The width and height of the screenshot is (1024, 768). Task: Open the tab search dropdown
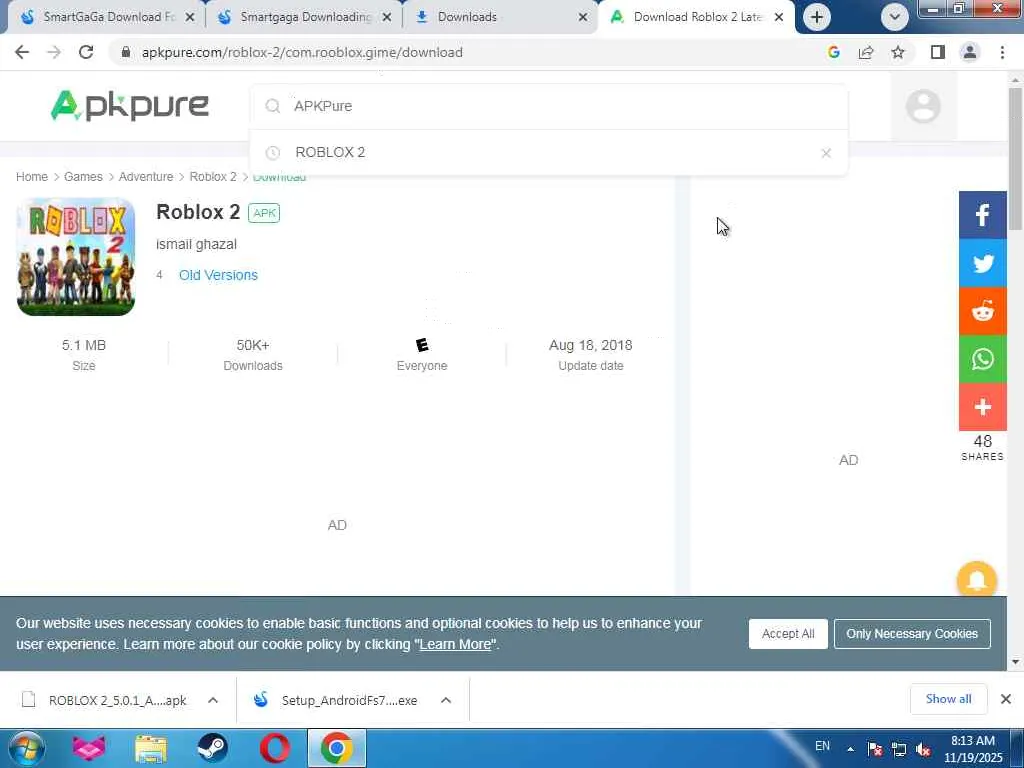pyautogui.click(x=894, y=17)
